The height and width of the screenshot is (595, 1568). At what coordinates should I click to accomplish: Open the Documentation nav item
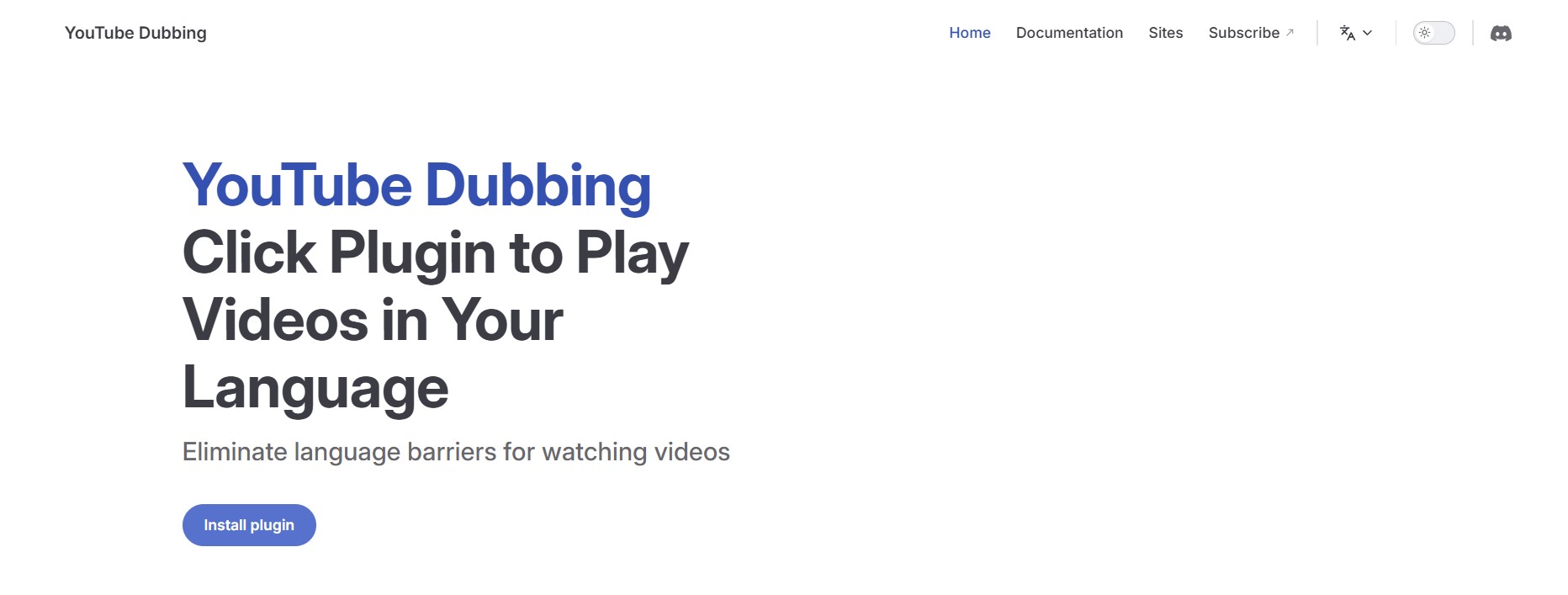pos(1068,33)
